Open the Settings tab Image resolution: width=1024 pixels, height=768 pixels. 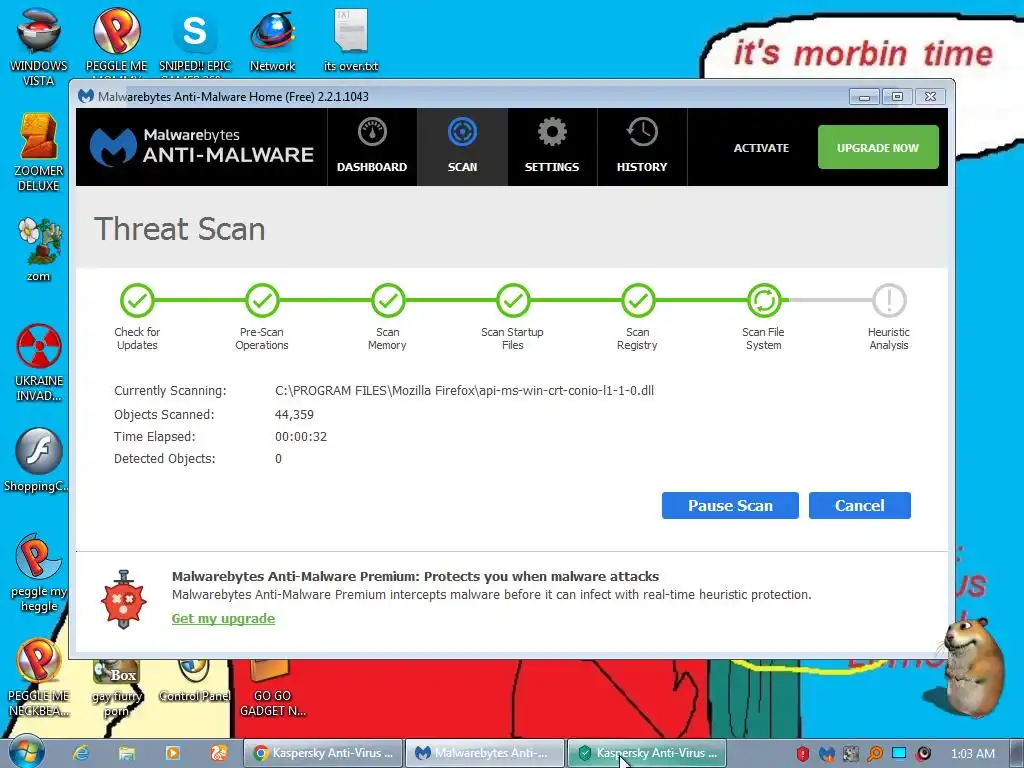552,147
